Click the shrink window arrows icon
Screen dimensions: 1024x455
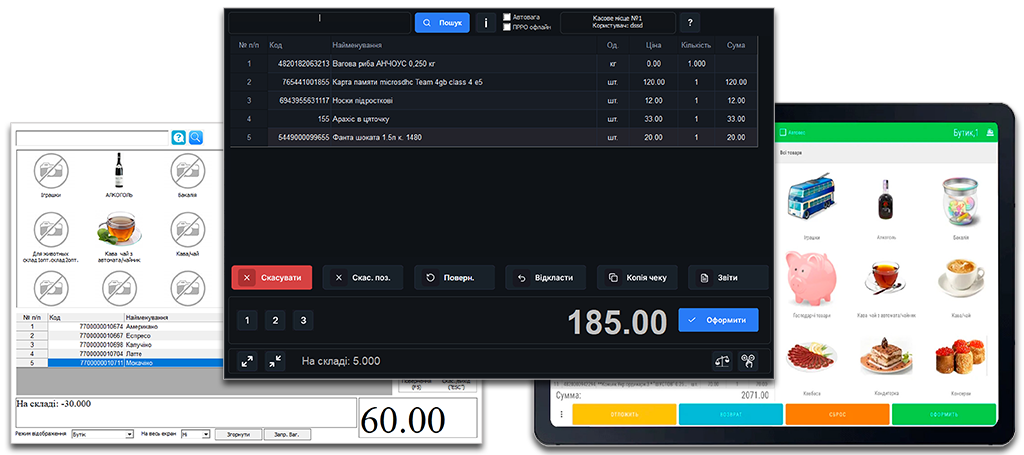click(x=275, y=361)
